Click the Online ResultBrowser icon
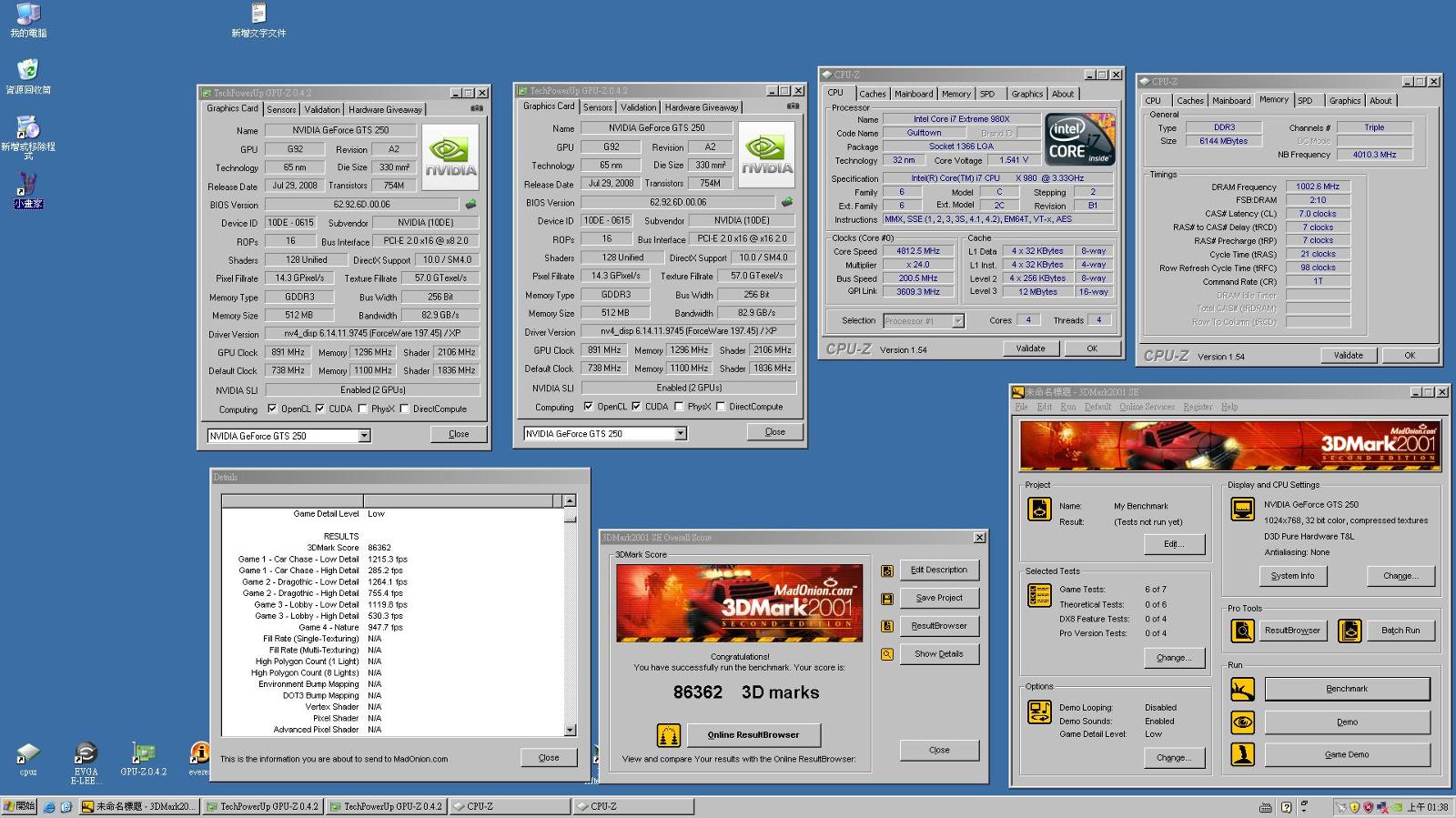Viewport: 1456px width, 818px height. tap(668, 735)
